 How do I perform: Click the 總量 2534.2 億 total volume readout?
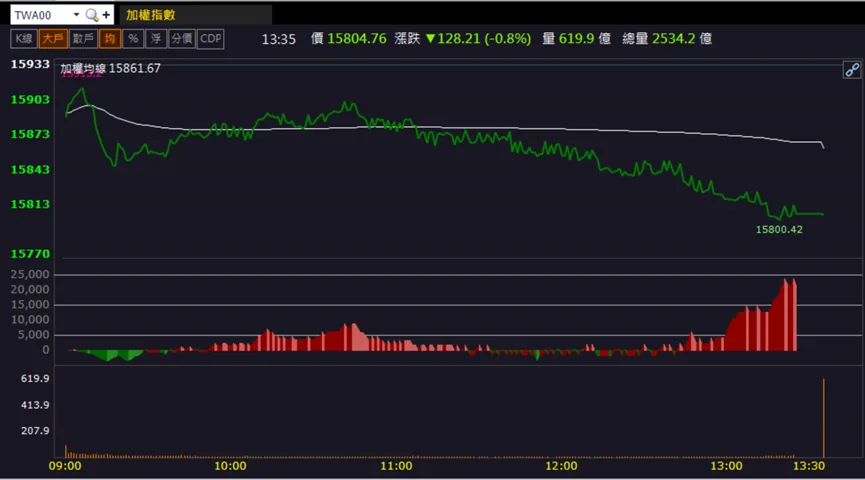(667, 39)
